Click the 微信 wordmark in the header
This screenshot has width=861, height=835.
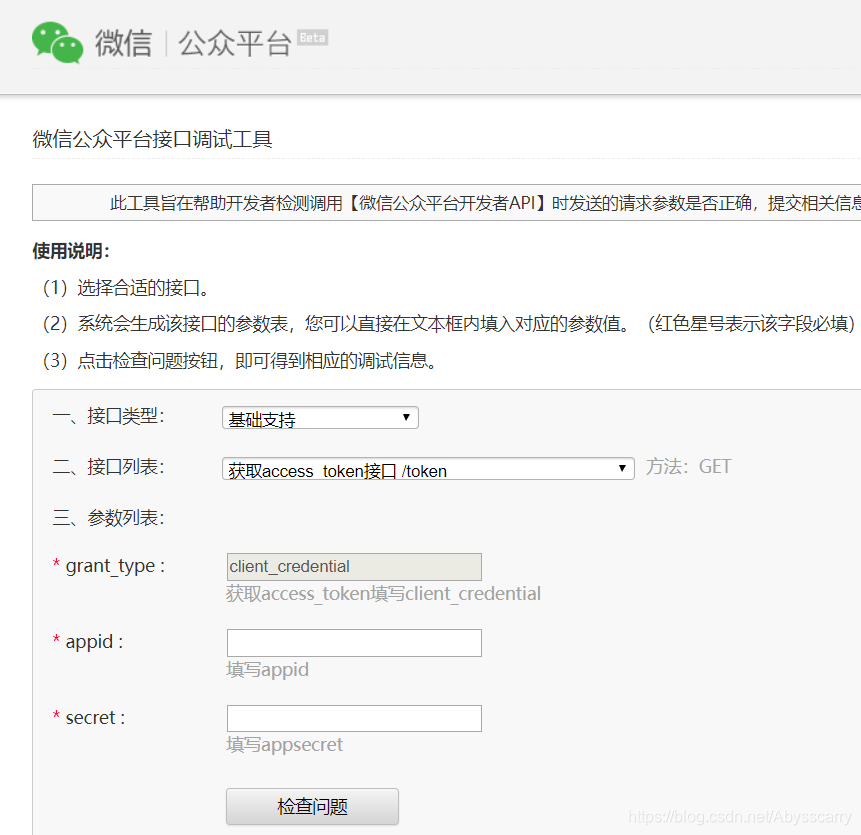123,43
